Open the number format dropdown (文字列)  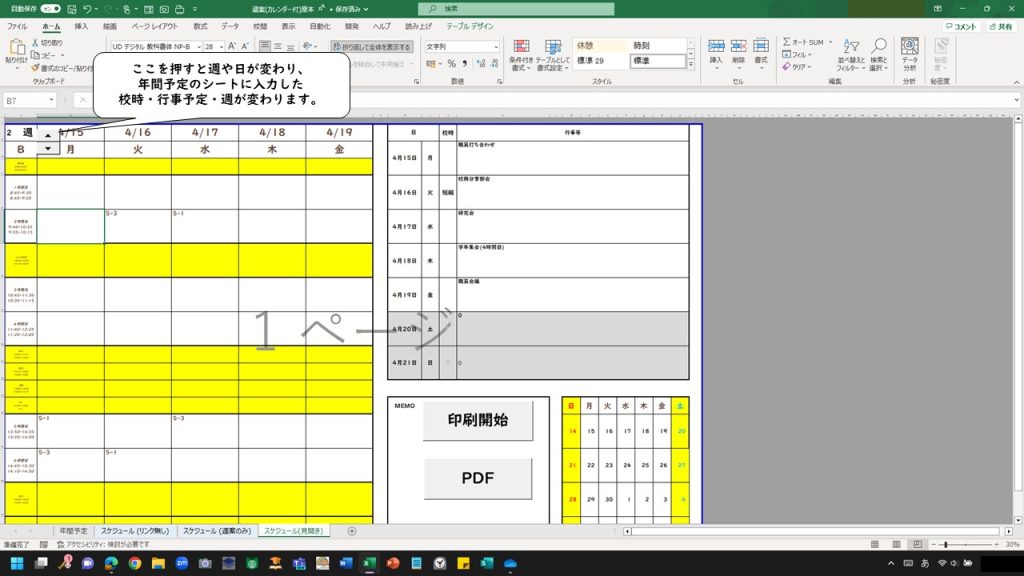[495, 46]
